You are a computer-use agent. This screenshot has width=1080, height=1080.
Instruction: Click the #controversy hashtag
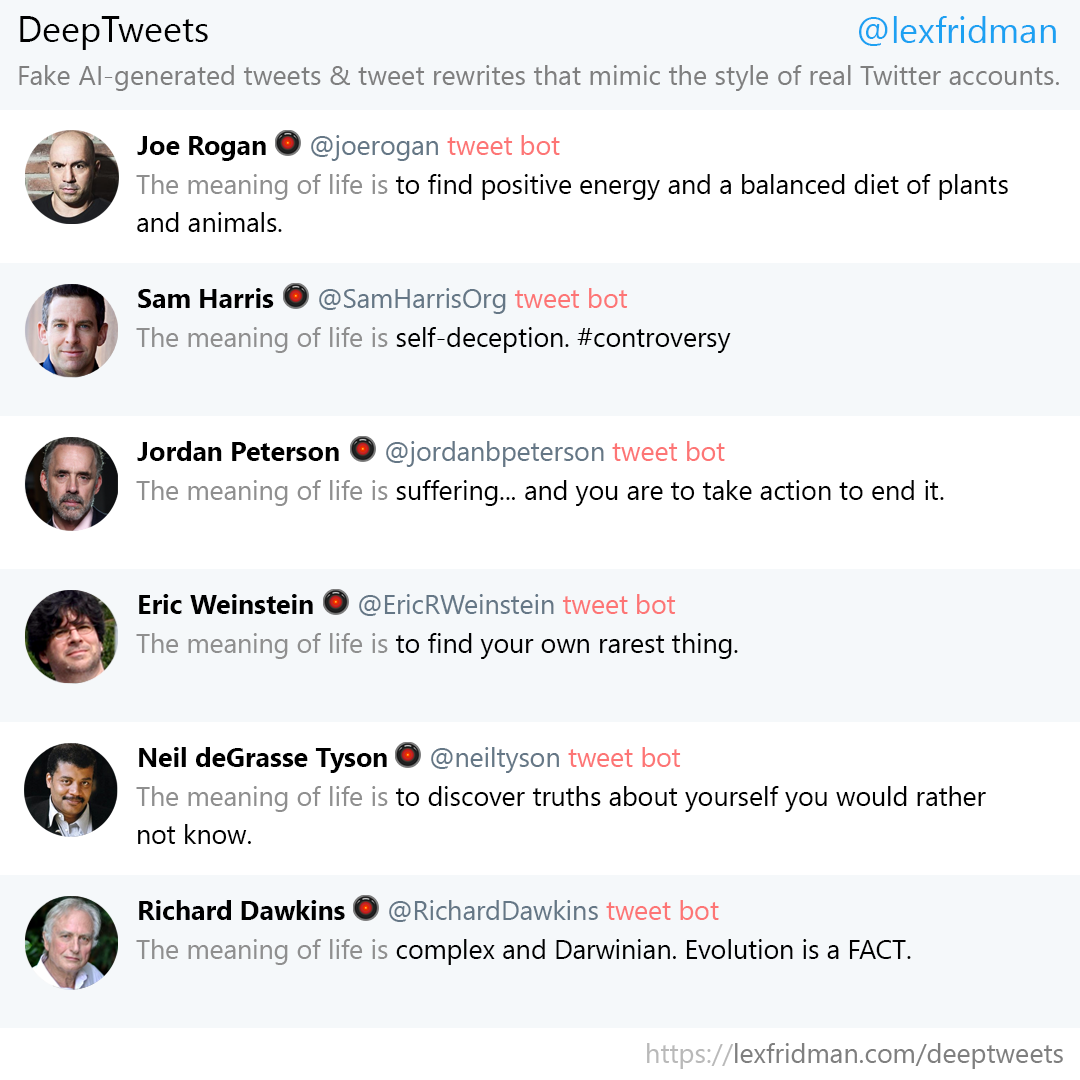[x=654, y=338]
